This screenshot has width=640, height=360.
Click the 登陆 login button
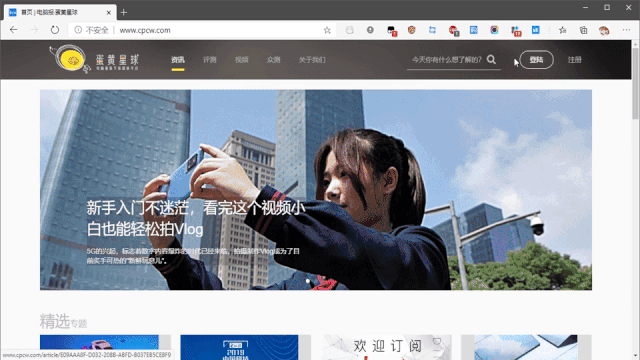coord(536,60)
